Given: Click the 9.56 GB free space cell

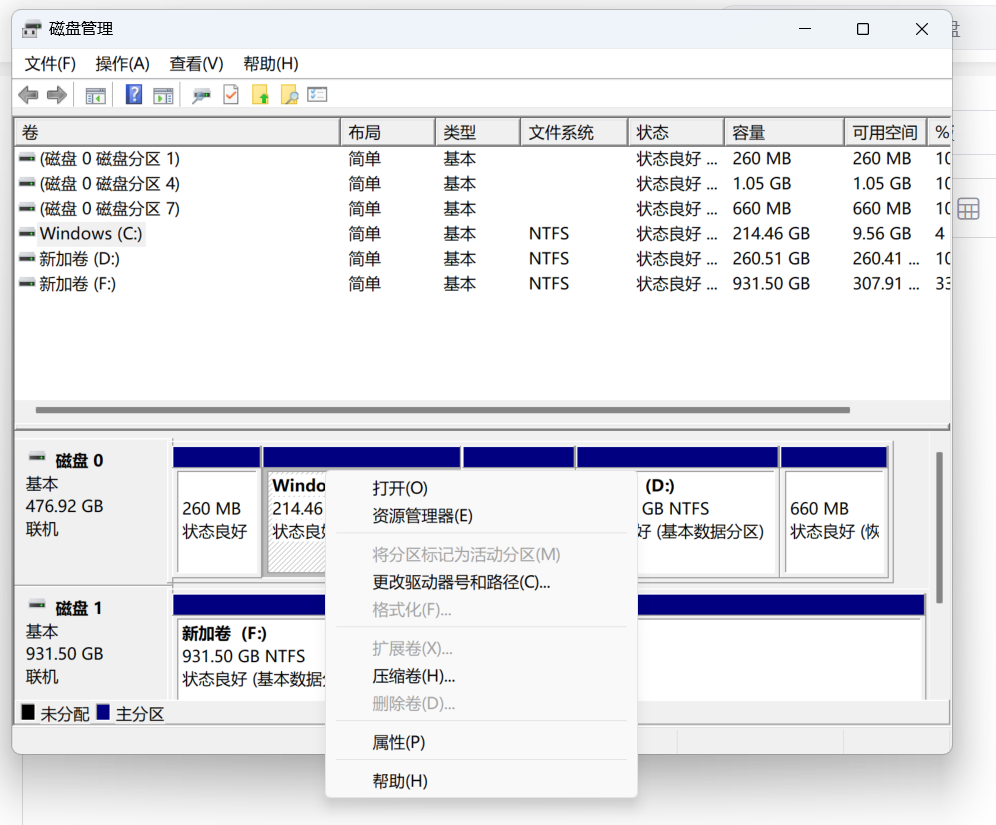Looking at the screenshot, I should (881, 234).
